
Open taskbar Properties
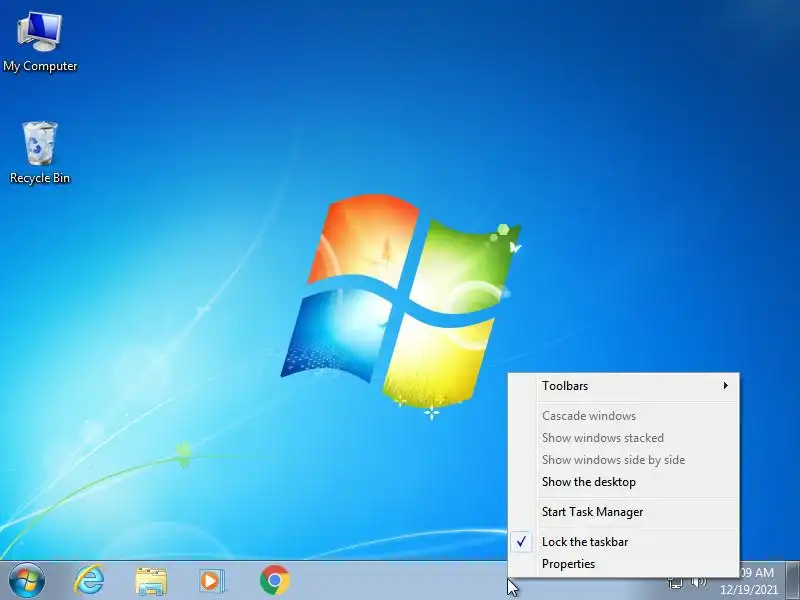[623, 564]
